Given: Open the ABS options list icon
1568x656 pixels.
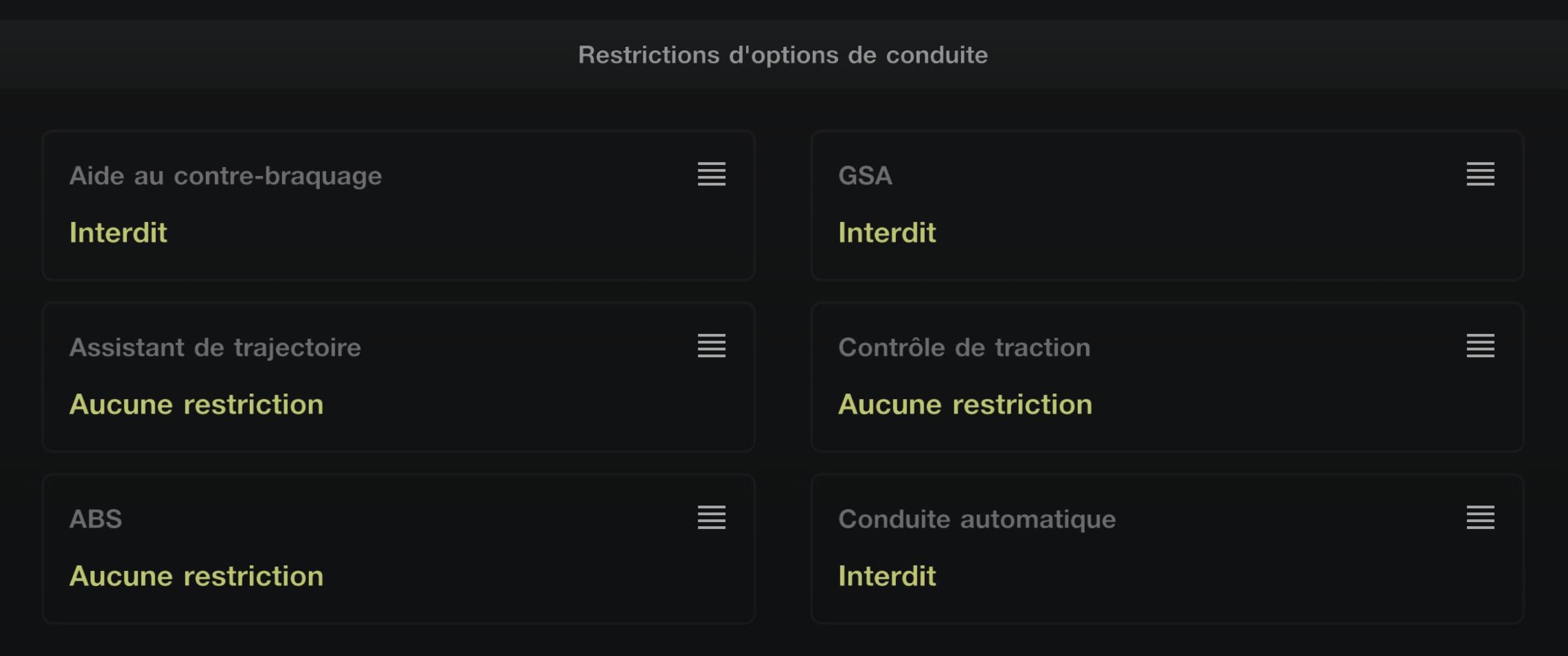Looking at the screenshot, I should pyautogui.click(x=711, y=517).
